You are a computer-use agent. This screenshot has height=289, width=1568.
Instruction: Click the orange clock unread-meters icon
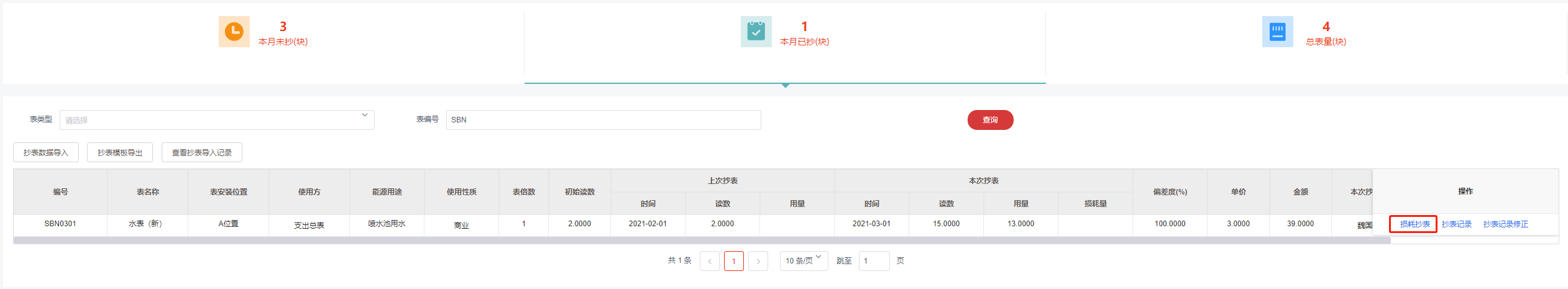(x=234, y=32)
